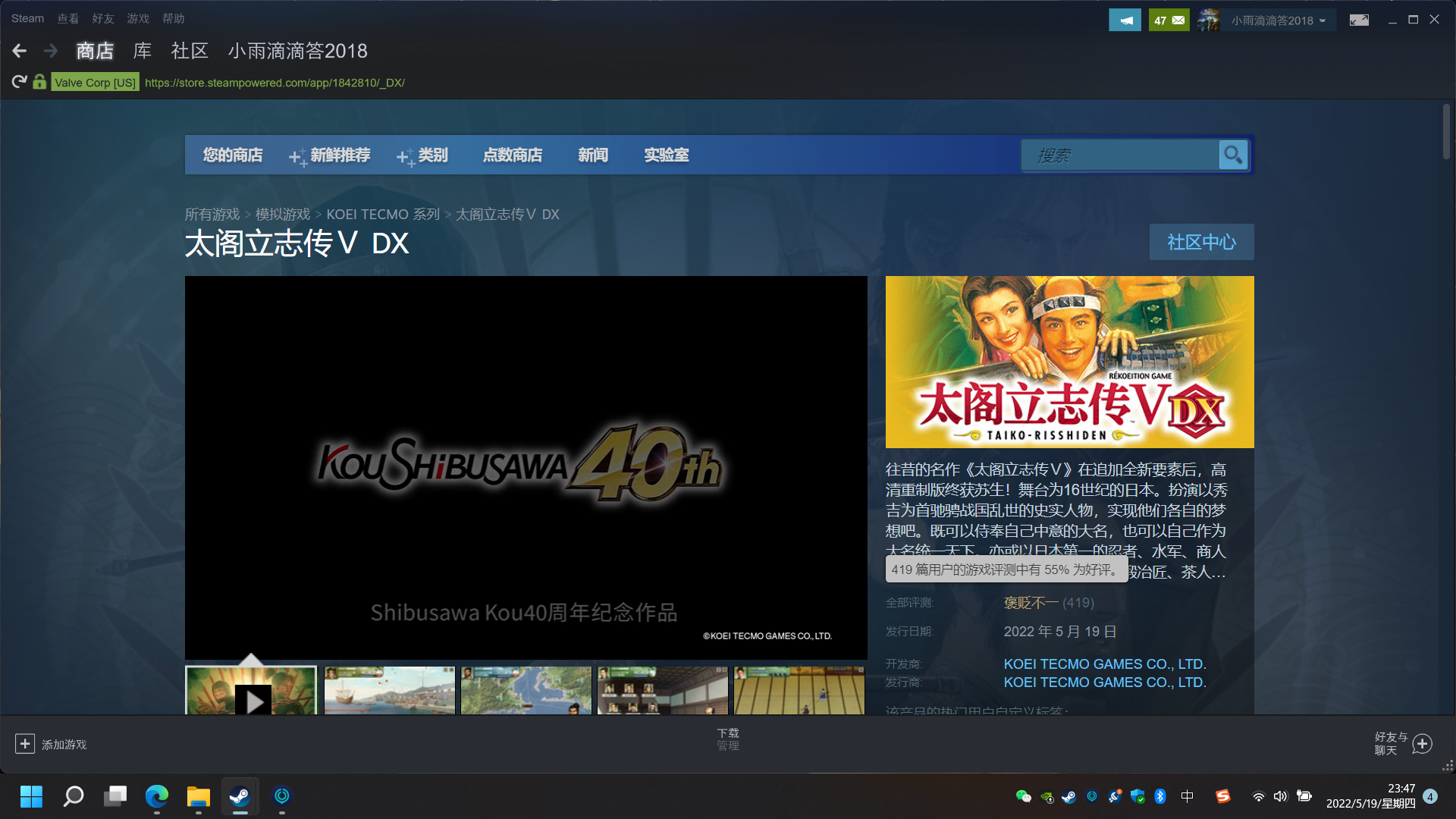Open the developer KOEI TECMO GAMES link
The height and width of the screenshot is (819, 1456).
tap(1105, 664)
